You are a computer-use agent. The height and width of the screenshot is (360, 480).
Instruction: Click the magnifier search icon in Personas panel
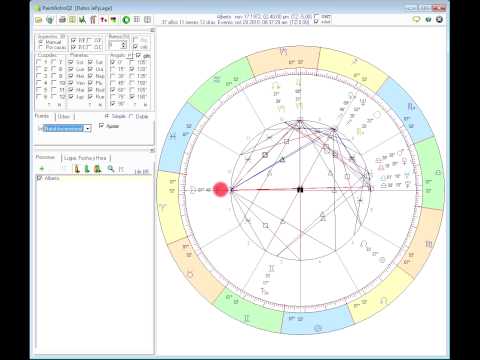[111, 169]
